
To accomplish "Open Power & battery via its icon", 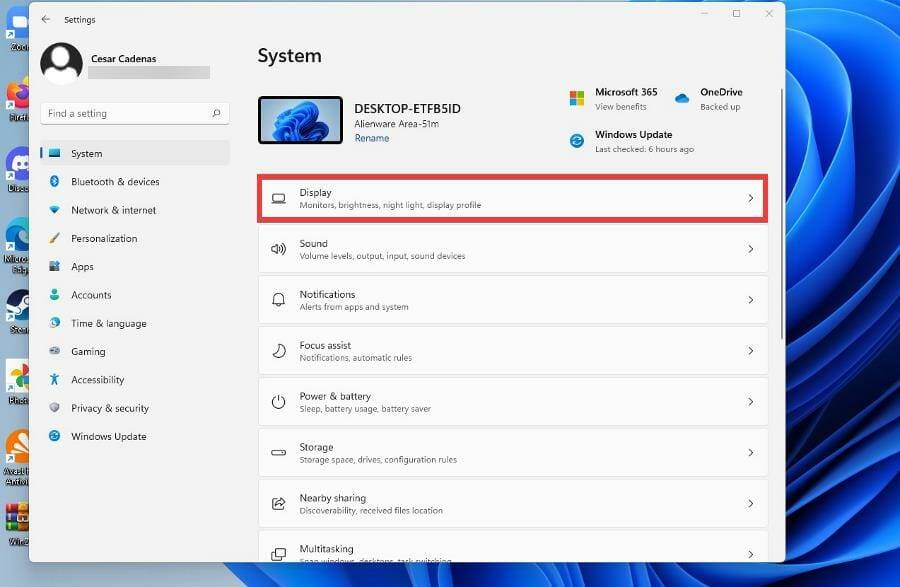I will pyautogui.click(x=279, y=401).
